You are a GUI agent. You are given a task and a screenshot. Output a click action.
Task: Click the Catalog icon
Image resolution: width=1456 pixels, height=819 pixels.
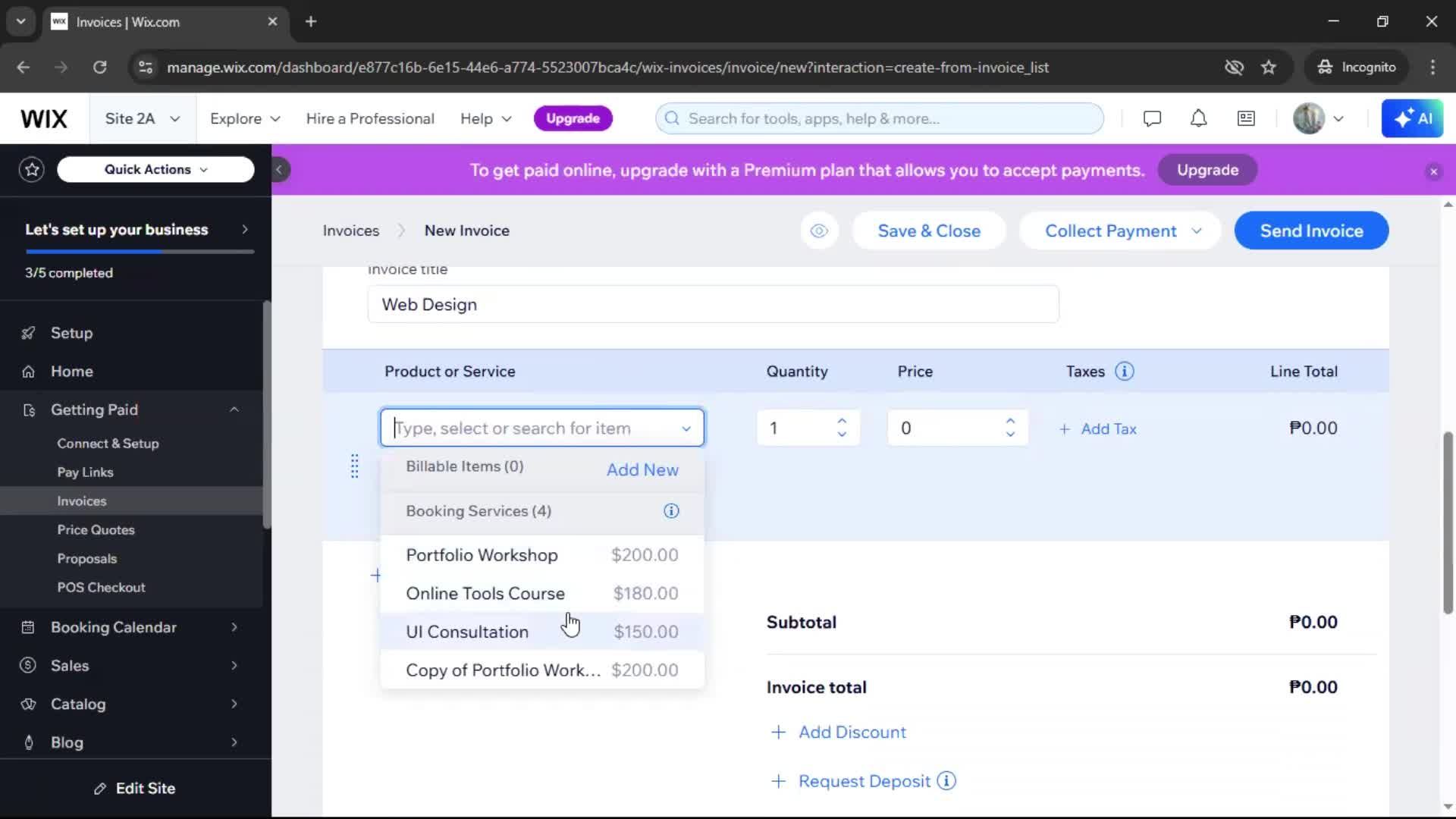click(28, 704)
